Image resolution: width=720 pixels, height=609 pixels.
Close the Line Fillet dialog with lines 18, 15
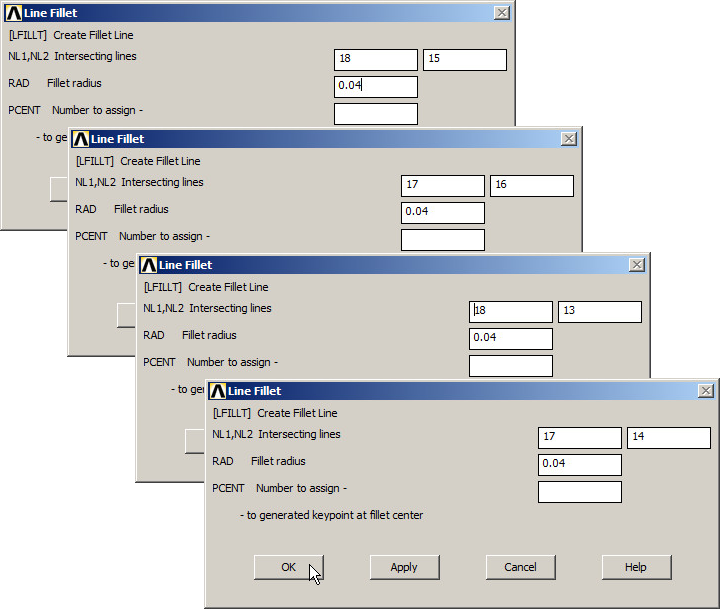pos(501,13)
